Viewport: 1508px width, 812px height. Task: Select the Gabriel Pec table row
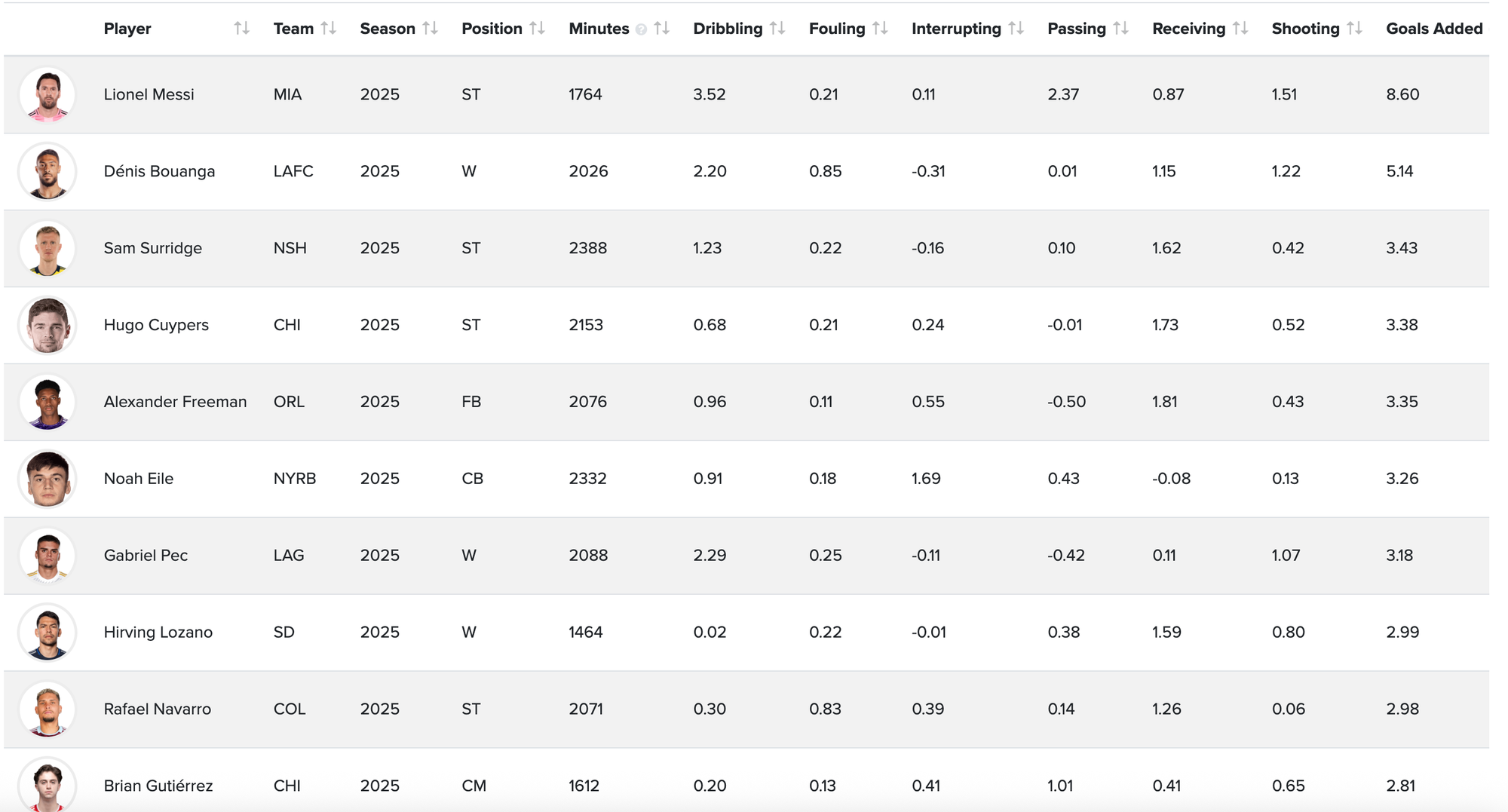tap(746, 556)
